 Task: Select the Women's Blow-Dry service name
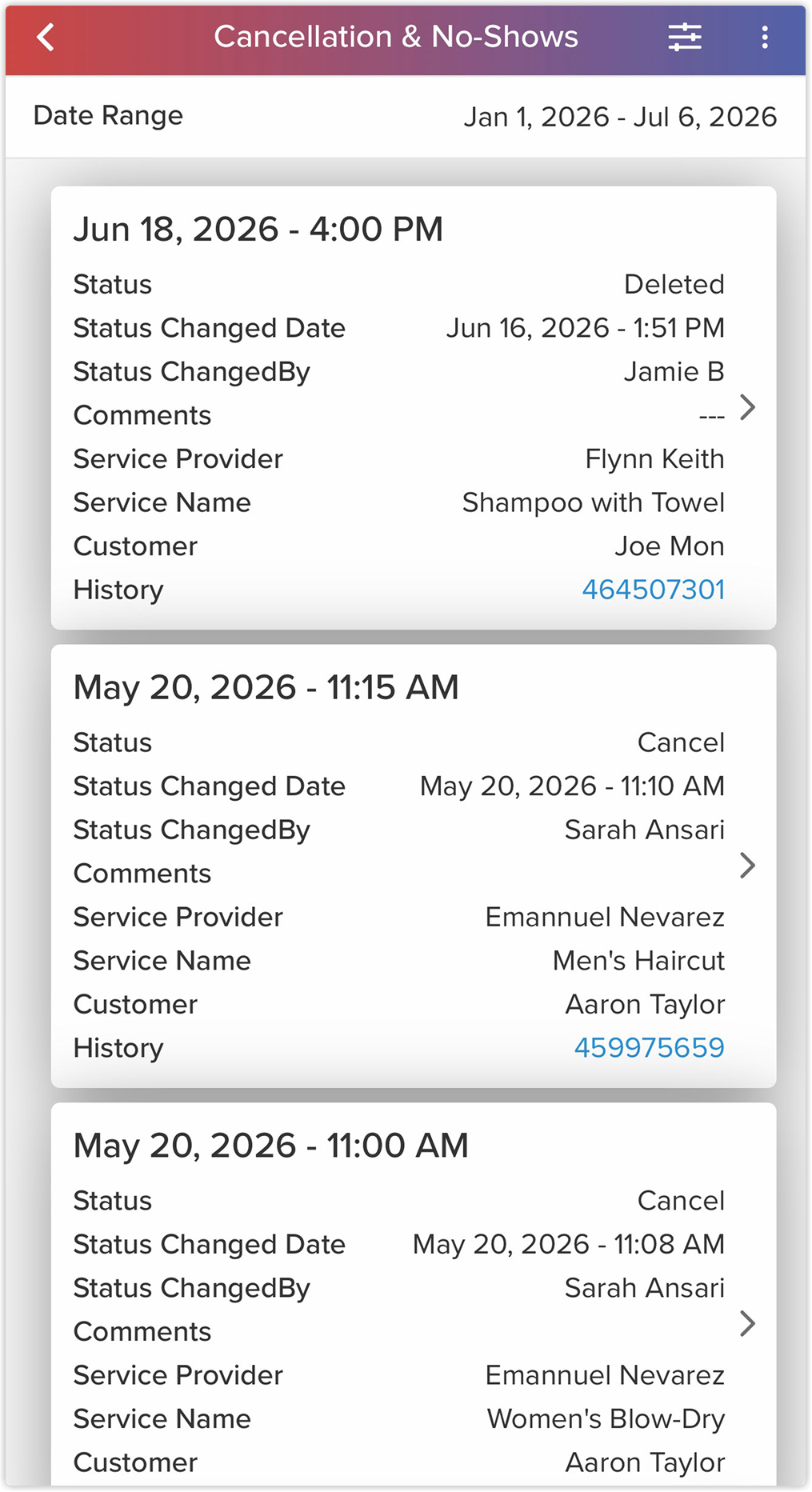coord(606,1419)
